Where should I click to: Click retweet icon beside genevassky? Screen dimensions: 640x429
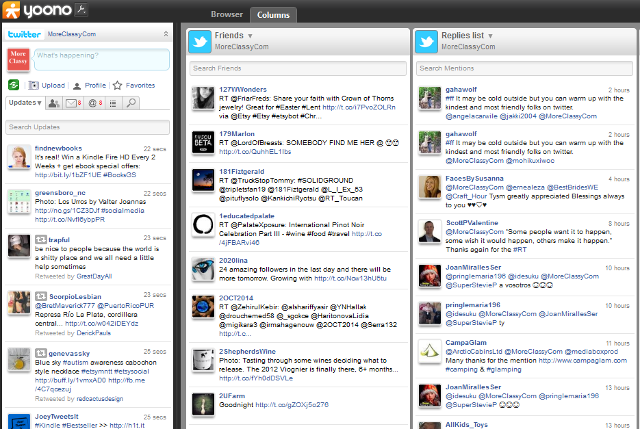(x=41, y=353)
